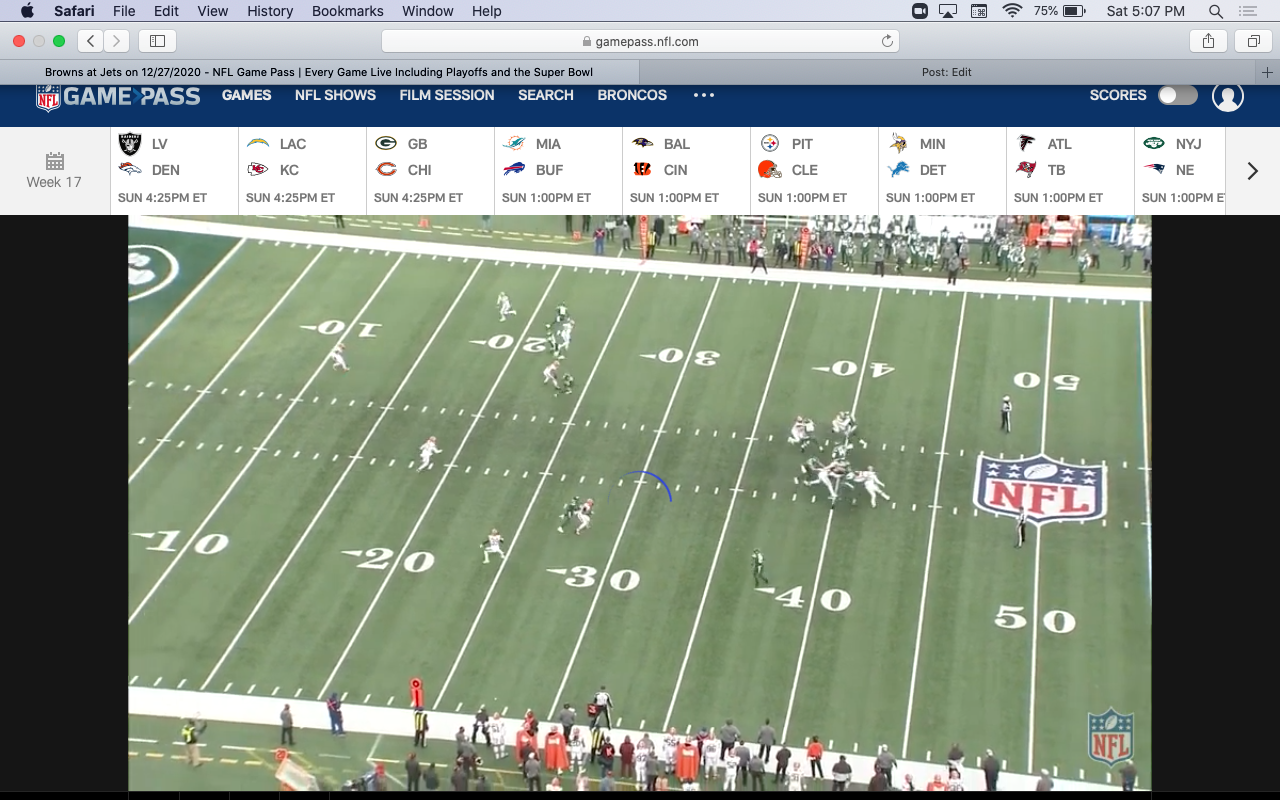Viewport: 1280px width, 800px height.
Task: Select the MIN at DET game card
Action: pos(942,170)
